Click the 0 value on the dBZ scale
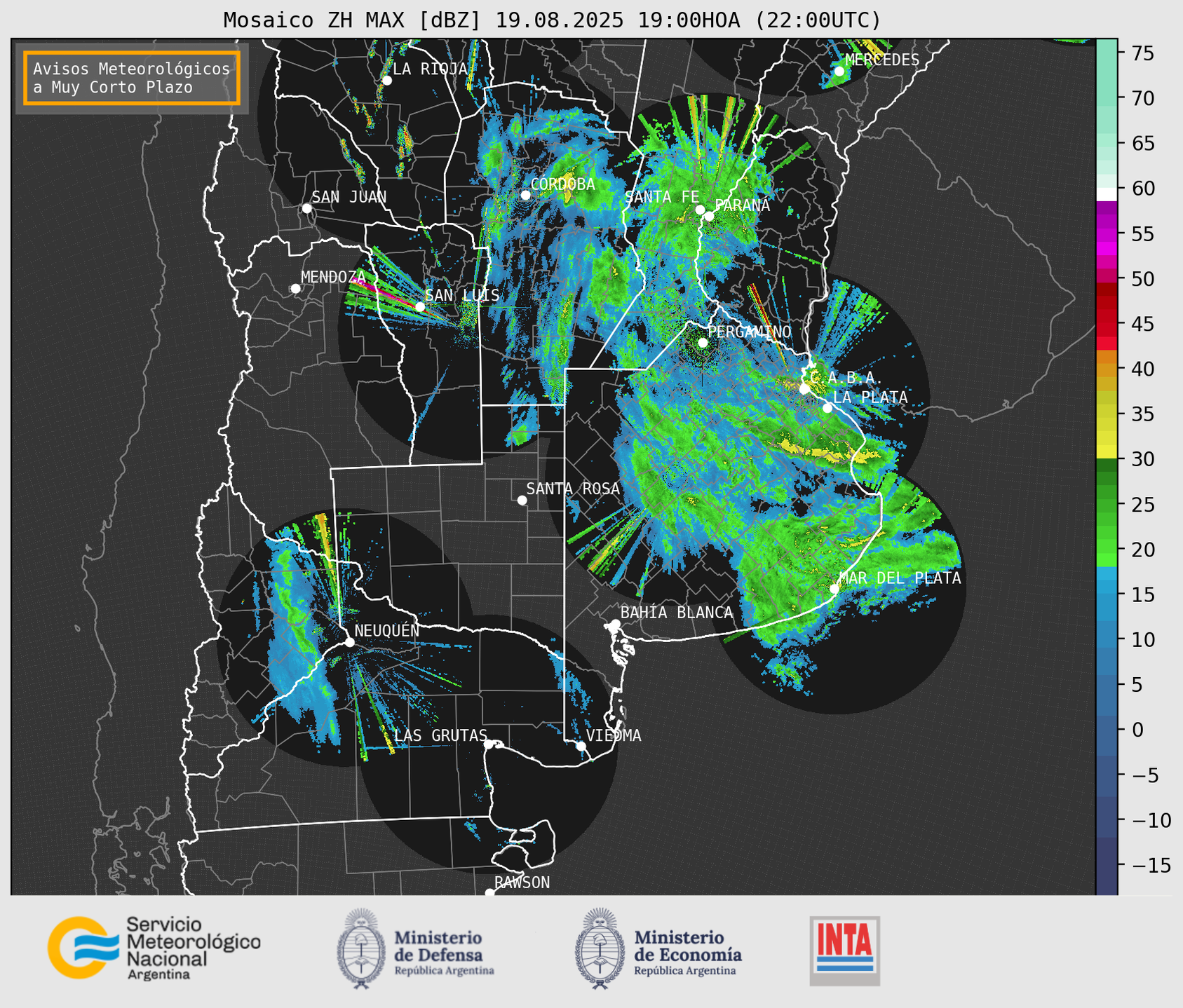This screenshot has height=1008, width=1183. coord(1137,730)
